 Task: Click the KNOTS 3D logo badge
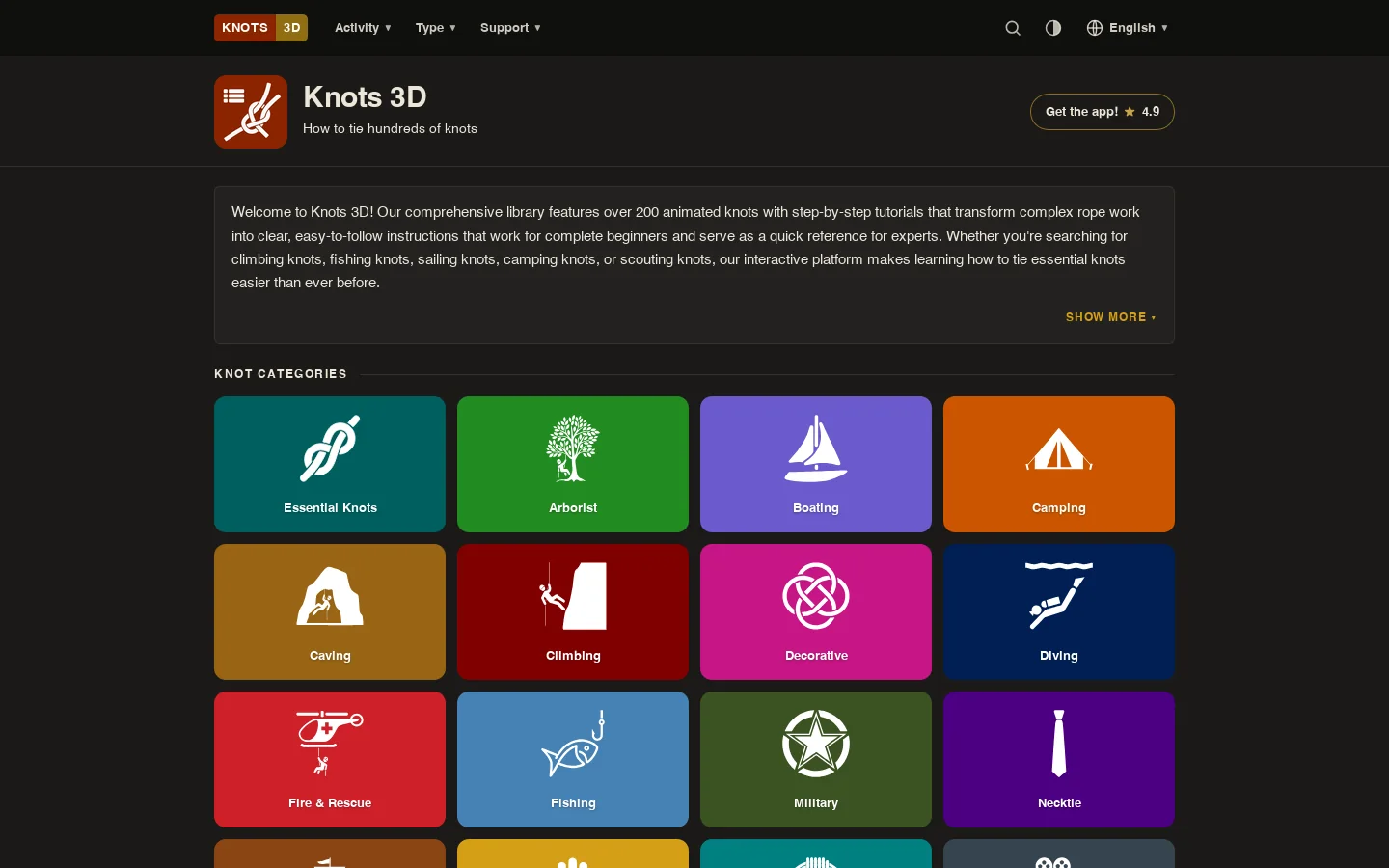pyautogui.click(x=260, y=28)
